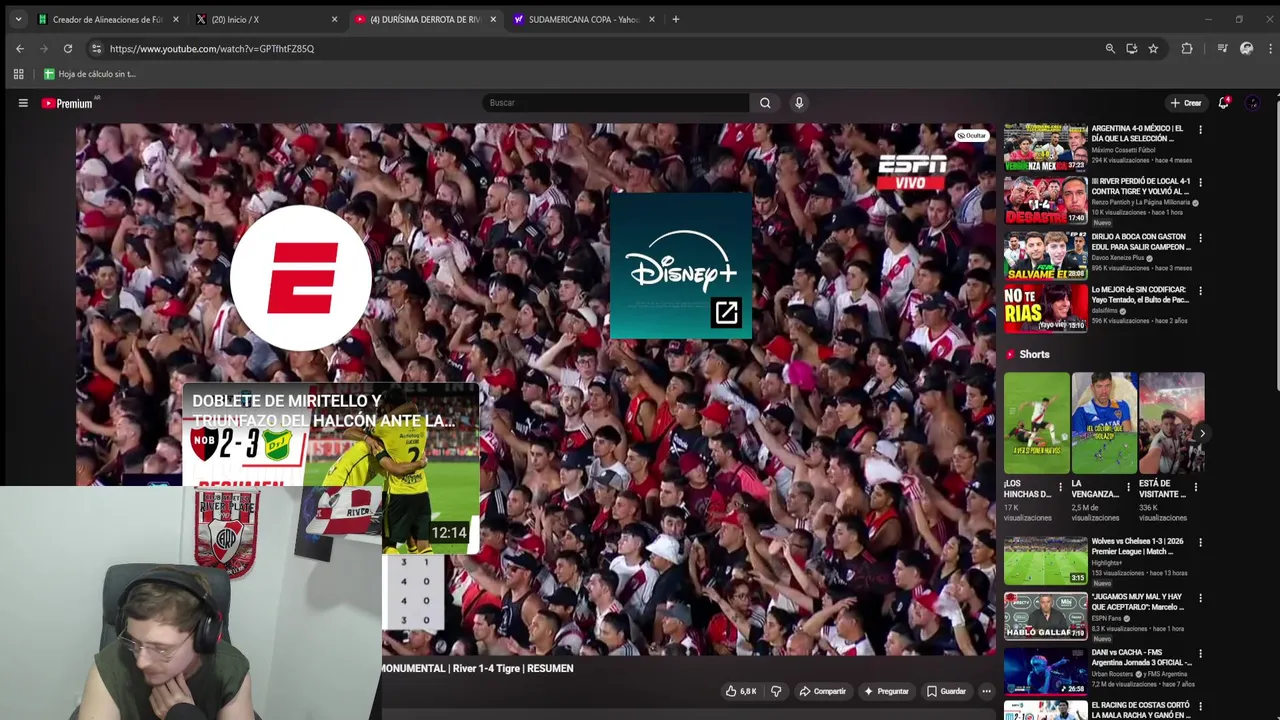Open the Disney+ end-screen external link card
1280x720 pixels.
[x=680, y=265]
